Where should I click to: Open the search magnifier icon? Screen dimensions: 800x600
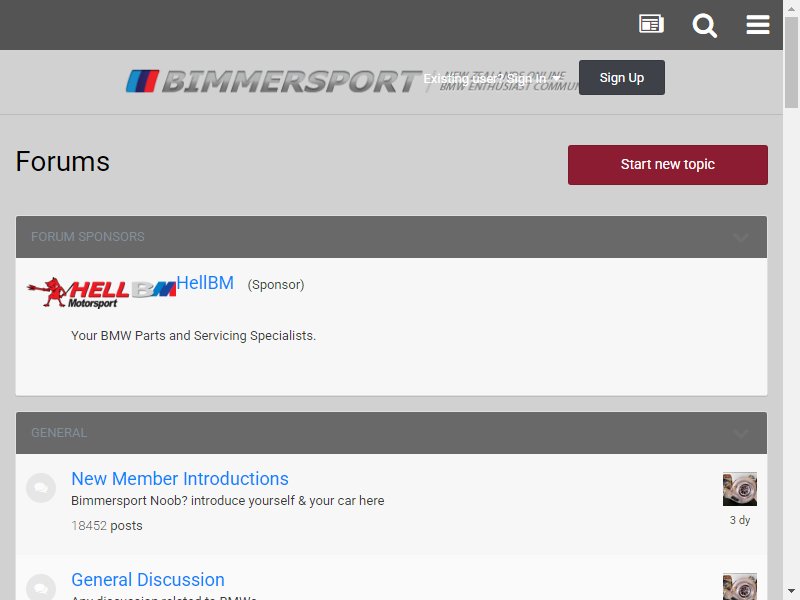(705, 25)
